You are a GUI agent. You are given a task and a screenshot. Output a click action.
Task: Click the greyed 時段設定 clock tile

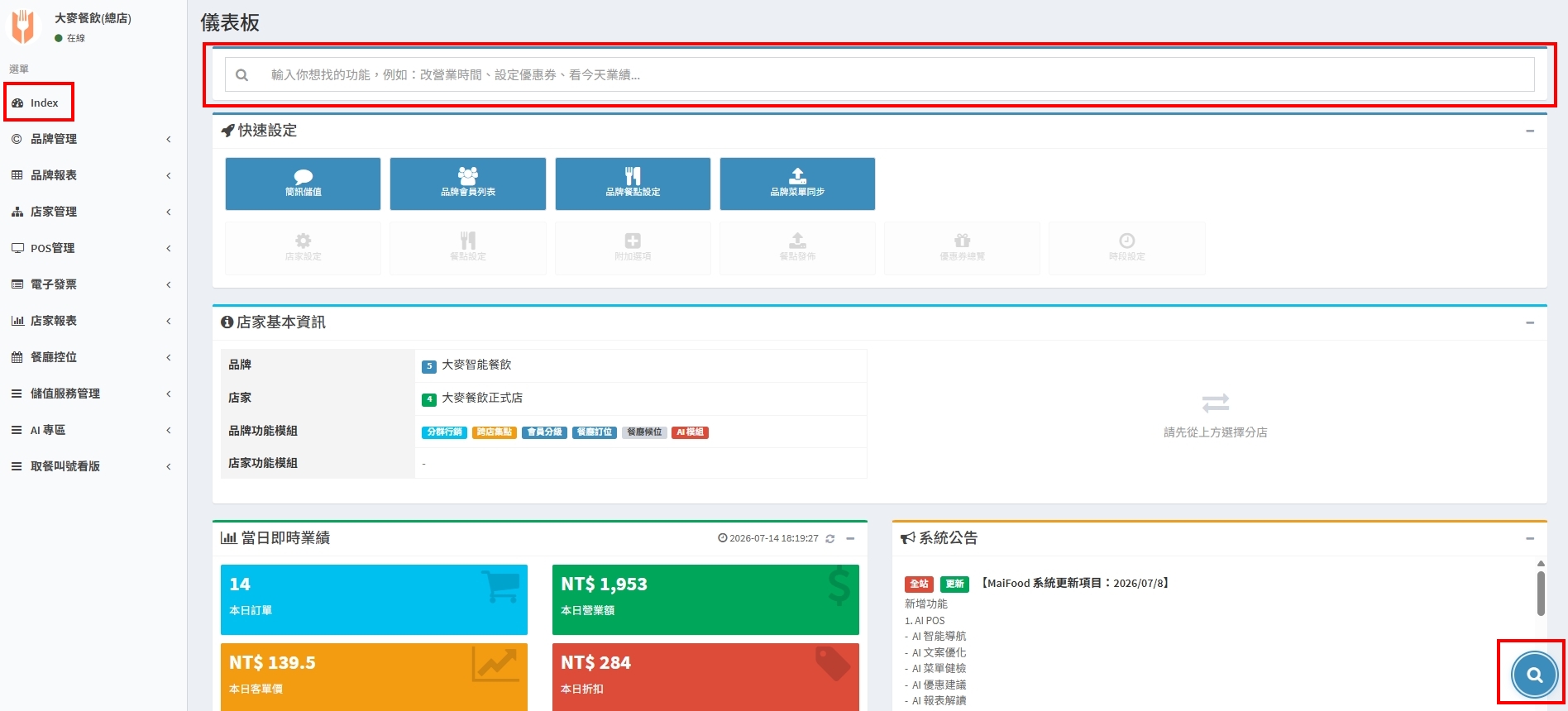[1127, 248]
